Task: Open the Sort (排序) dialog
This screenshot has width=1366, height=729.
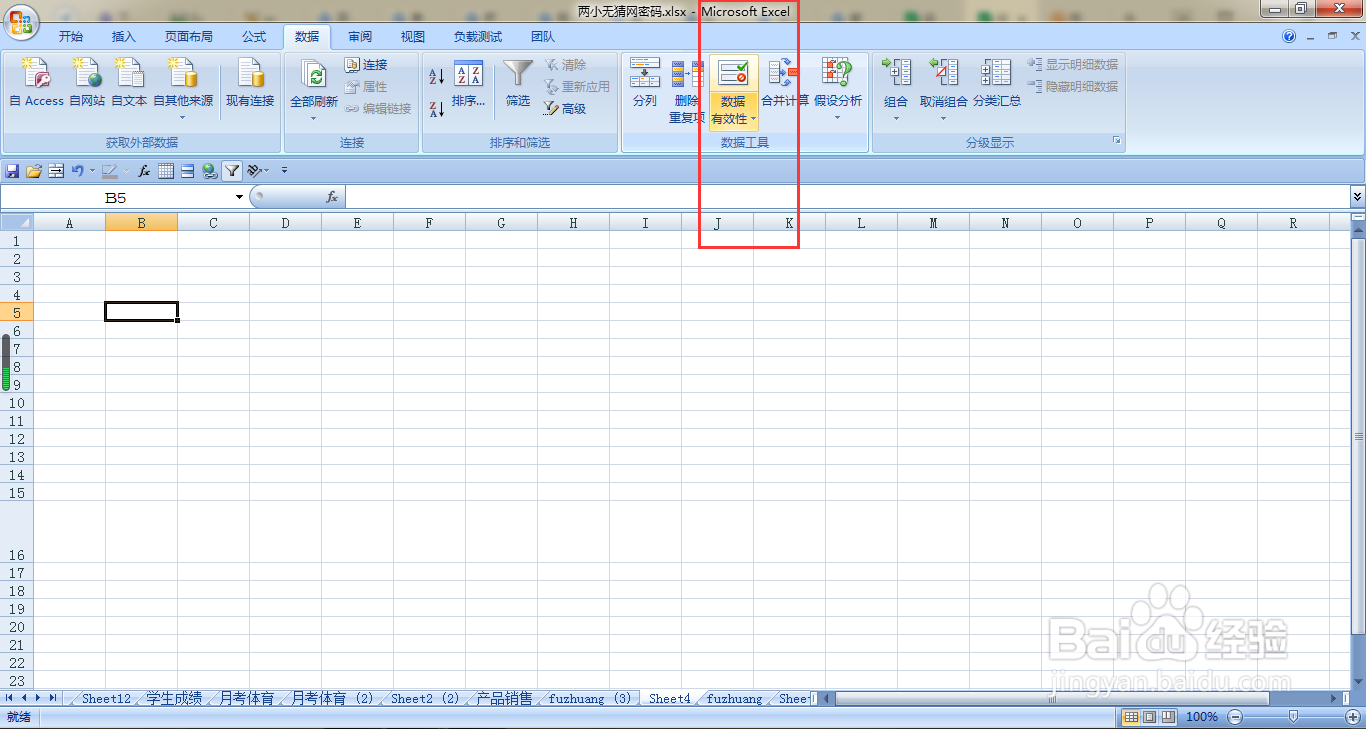Action: pyautogui.click(x=469, y=83)
